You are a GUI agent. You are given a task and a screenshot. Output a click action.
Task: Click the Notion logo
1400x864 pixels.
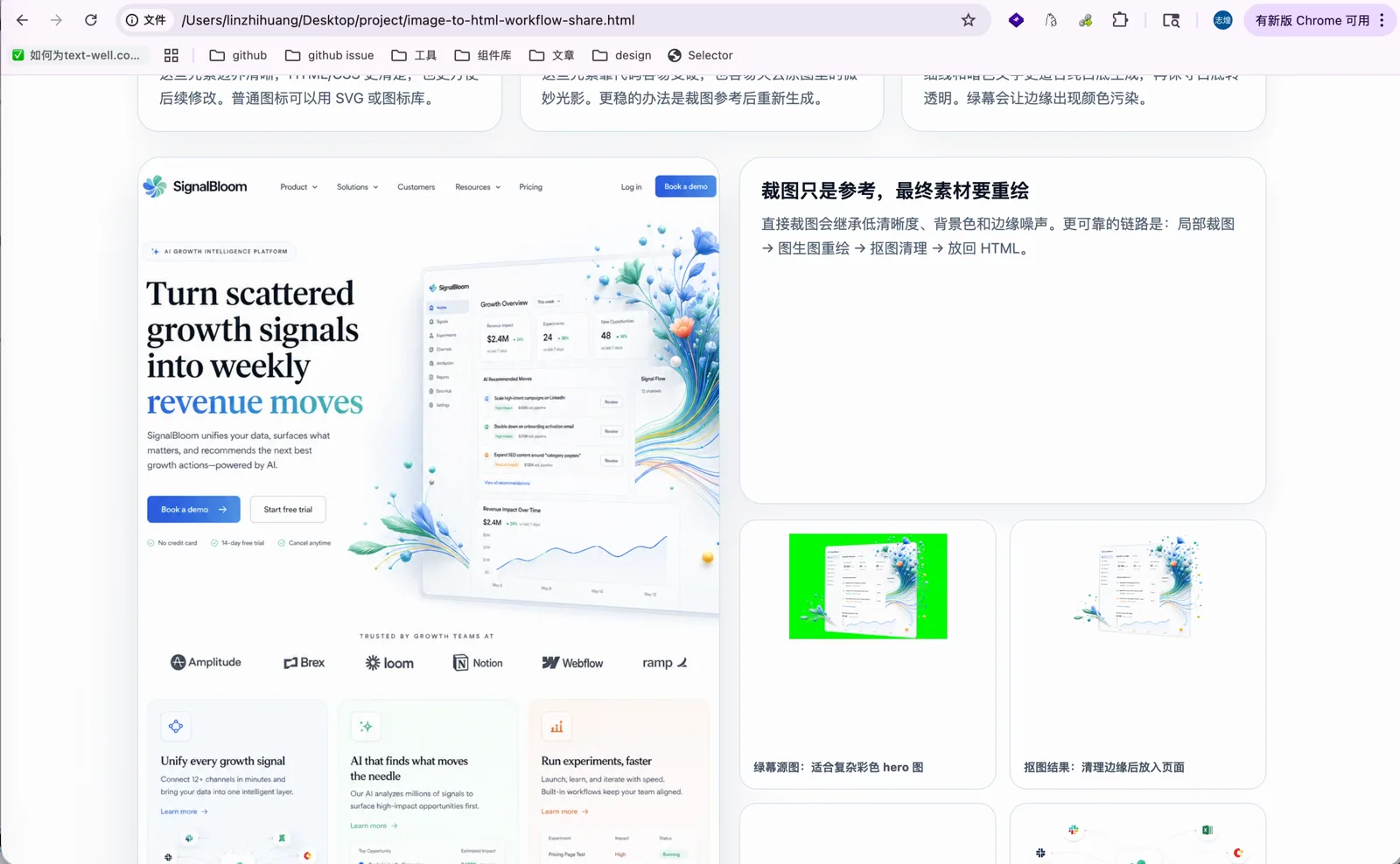(x=478, y=663)
